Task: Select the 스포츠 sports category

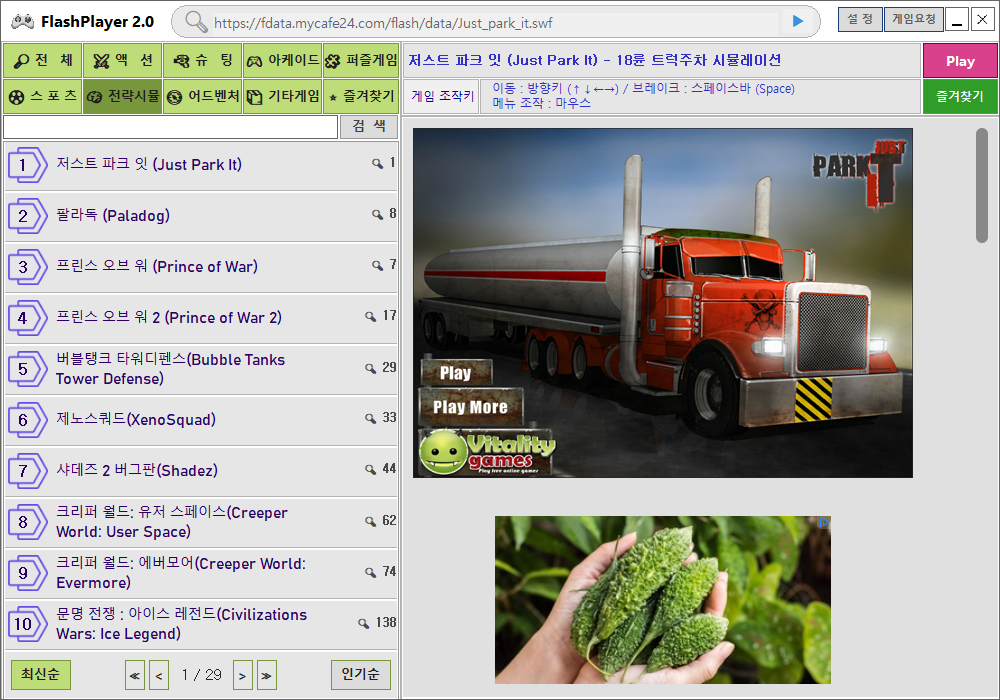Action: (43, 96)
